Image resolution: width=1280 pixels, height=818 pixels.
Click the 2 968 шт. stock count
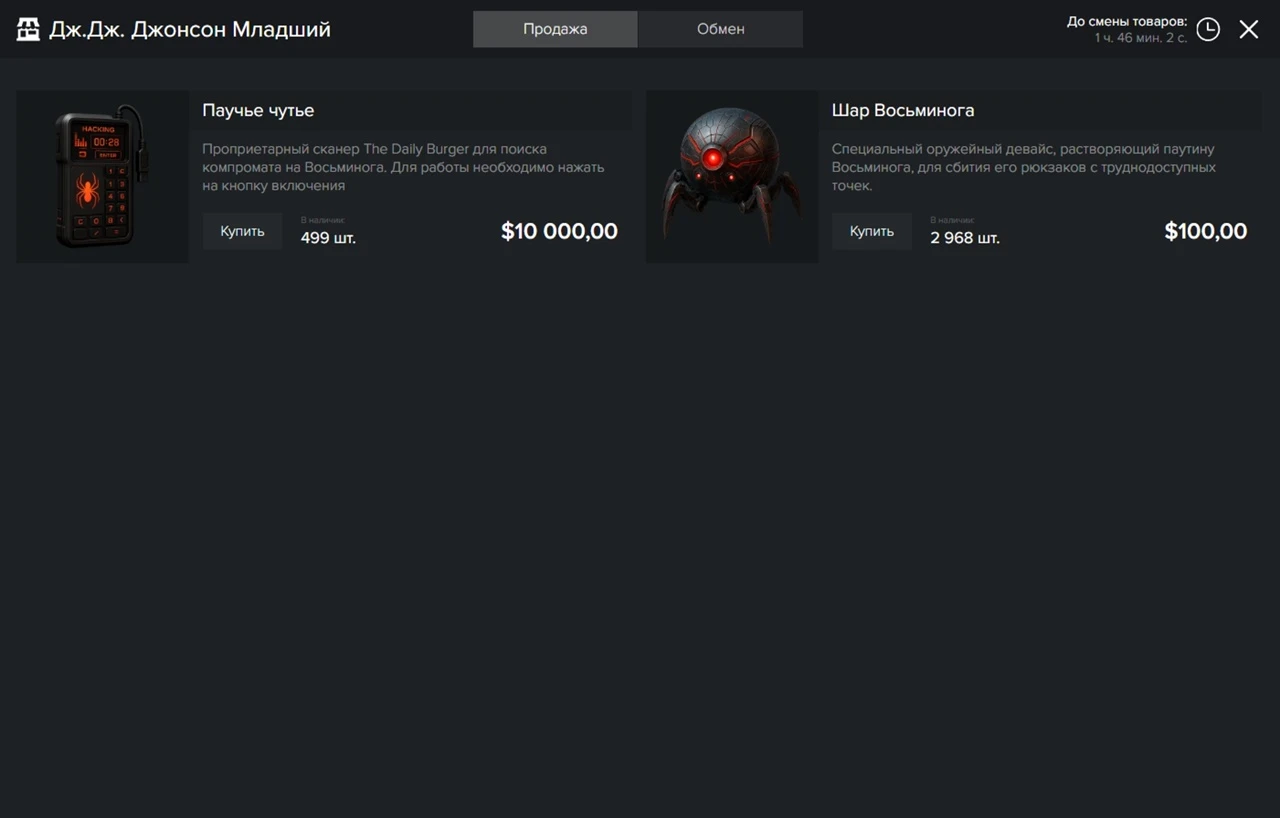pyautogui.click(x=964, y=238)
